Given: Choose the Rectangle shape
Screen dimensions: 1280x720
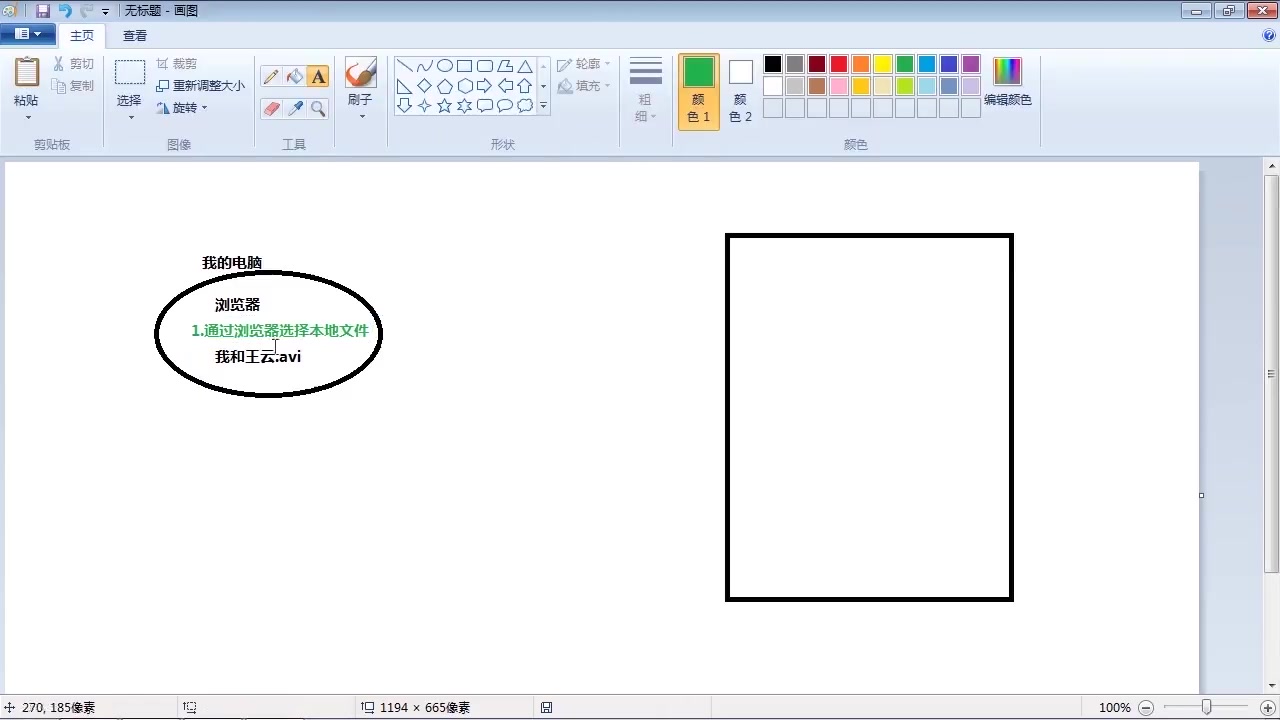Looking at the screenshot, I should [465, 66].
